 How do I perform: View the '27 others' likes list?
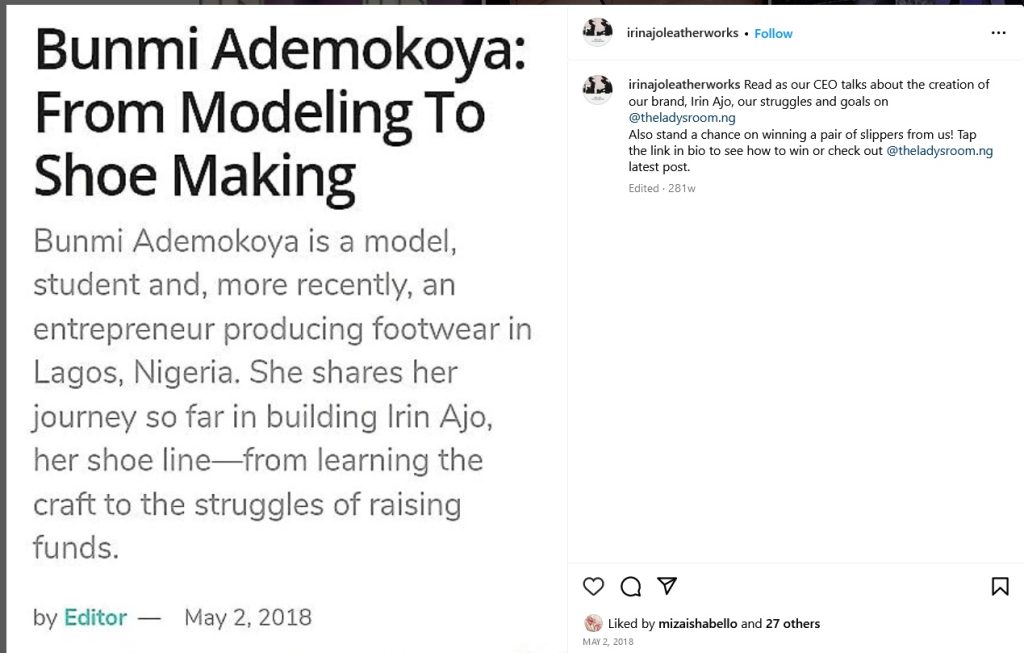(x=793, y=624)
